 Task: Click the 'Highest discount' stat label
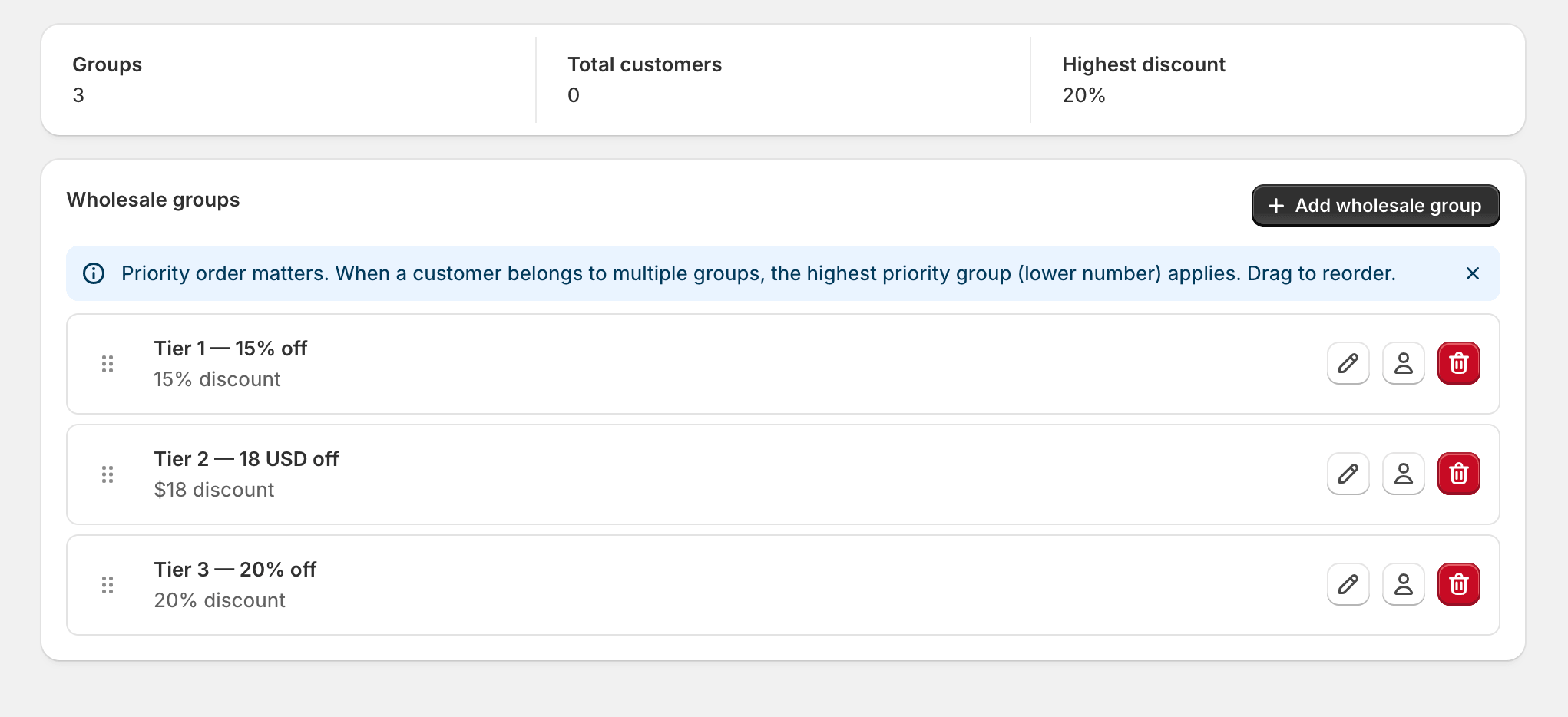pyautogui.click(x=1143, y=64)
